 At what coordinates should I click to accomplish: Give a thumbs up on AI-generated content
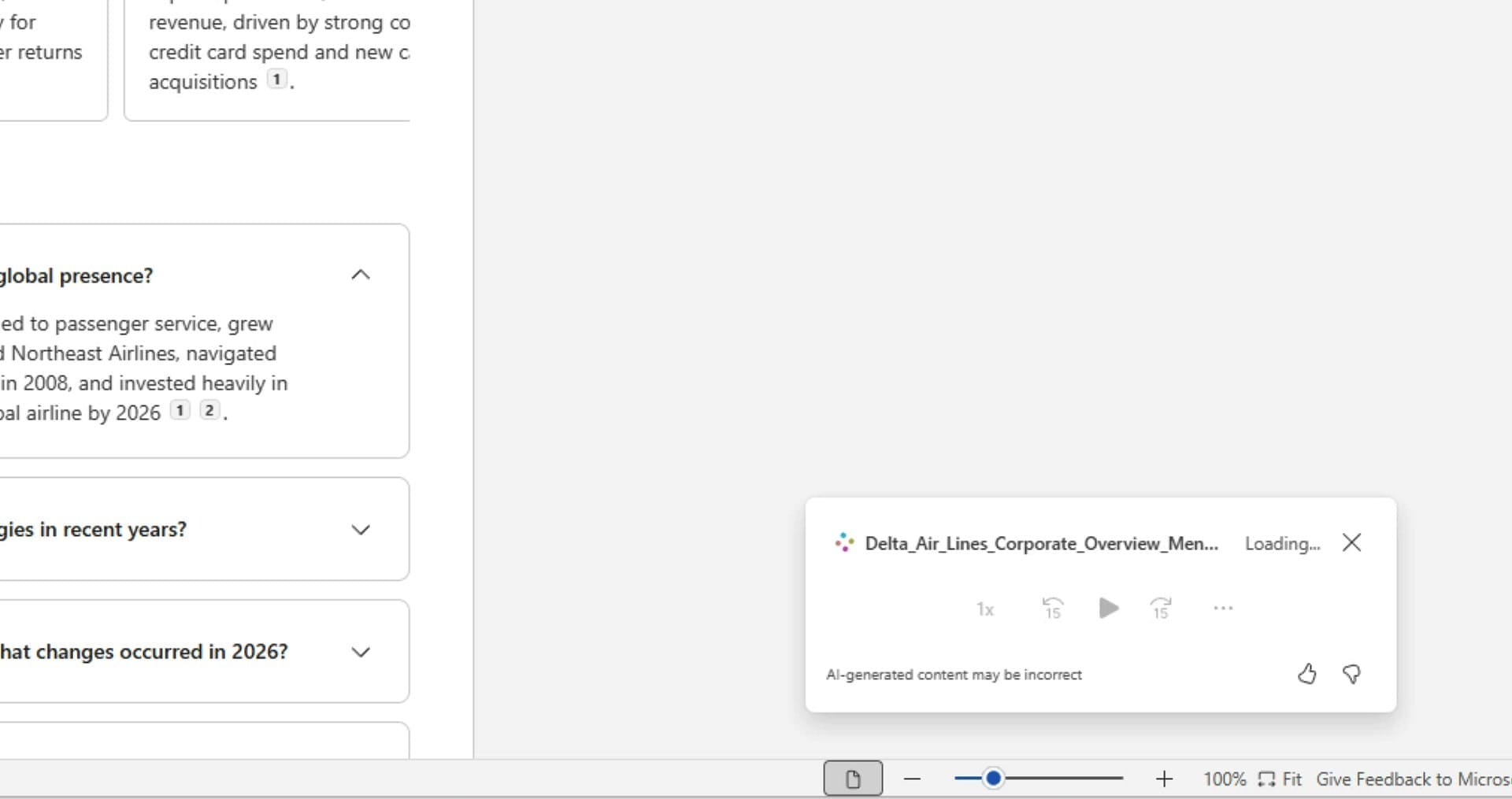tap(1306, 674)
